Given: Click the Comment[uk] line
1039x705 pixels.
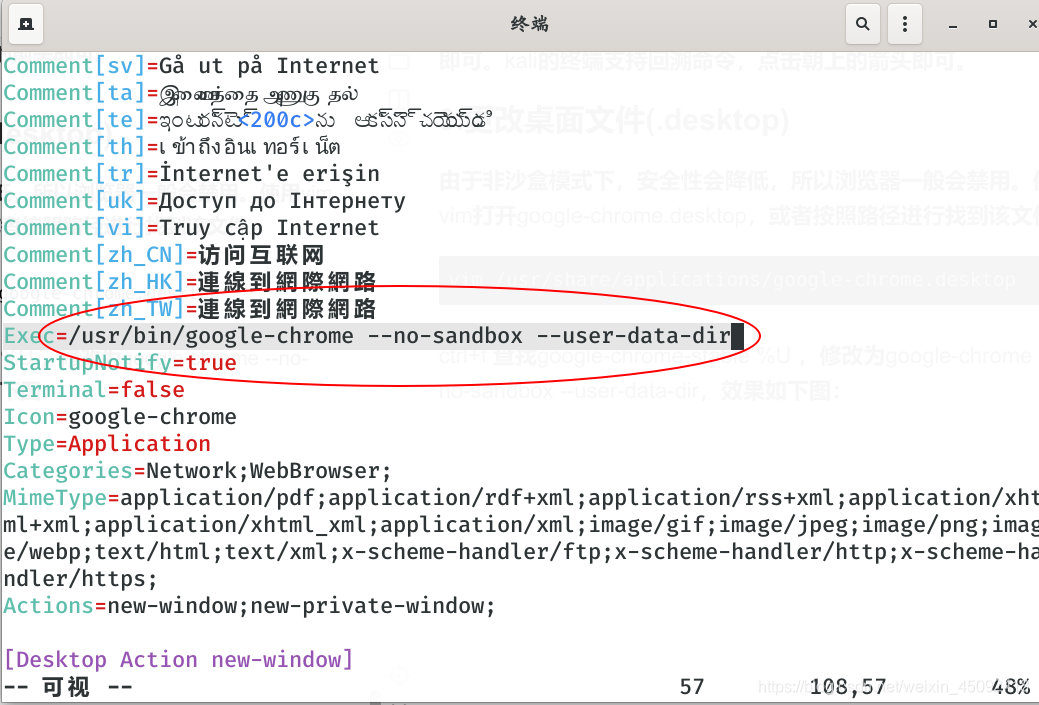Looking at the screenshot, I should (x=204, y=201).
